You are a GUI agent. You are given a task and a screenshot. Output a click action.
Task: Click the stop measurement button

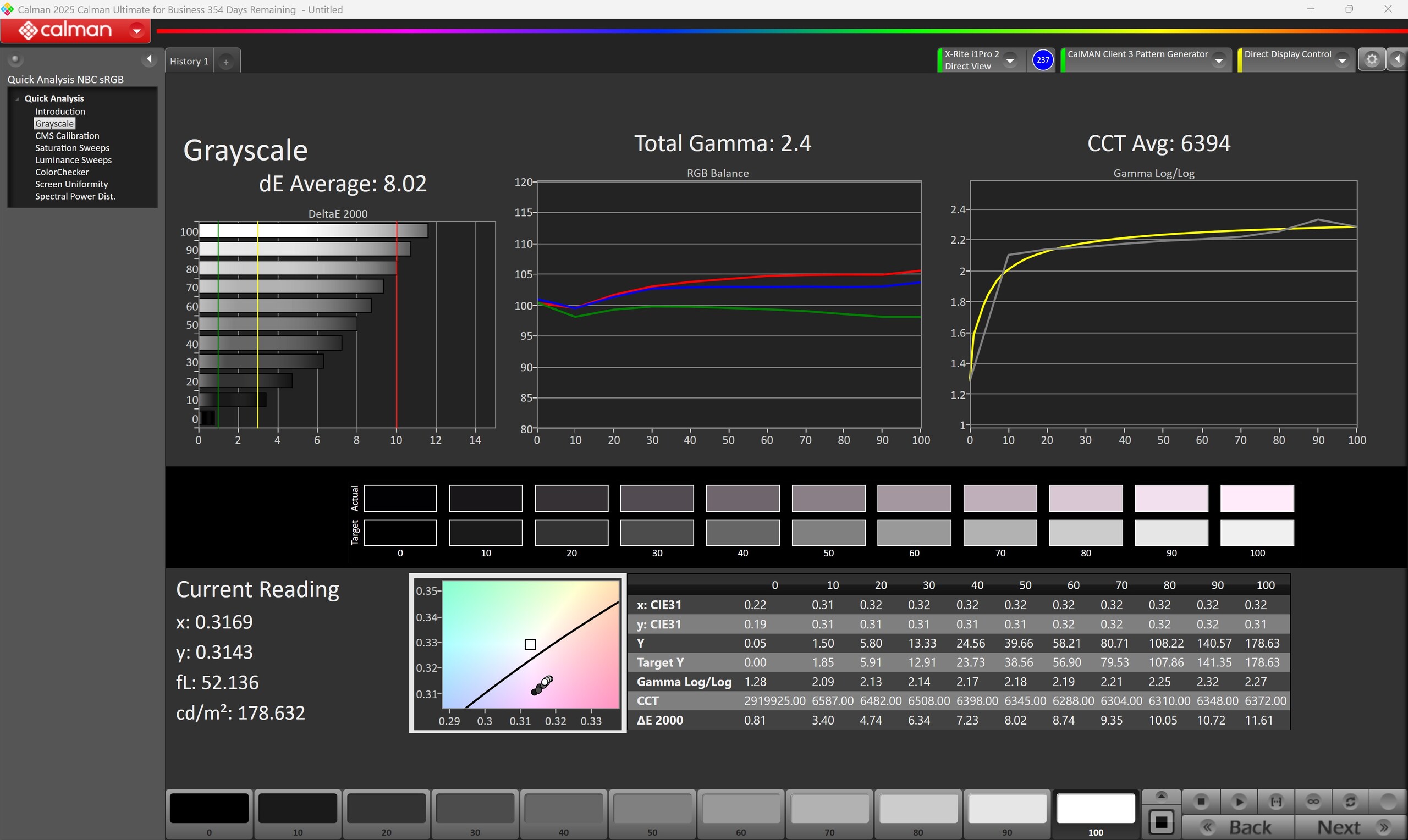(1201, 802)
